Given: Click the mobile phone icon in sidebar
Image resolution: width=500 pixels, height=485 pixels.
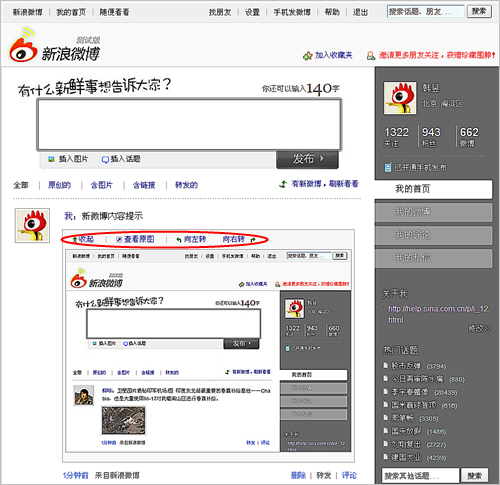Looking at the screenshot, I should point(388,167).
